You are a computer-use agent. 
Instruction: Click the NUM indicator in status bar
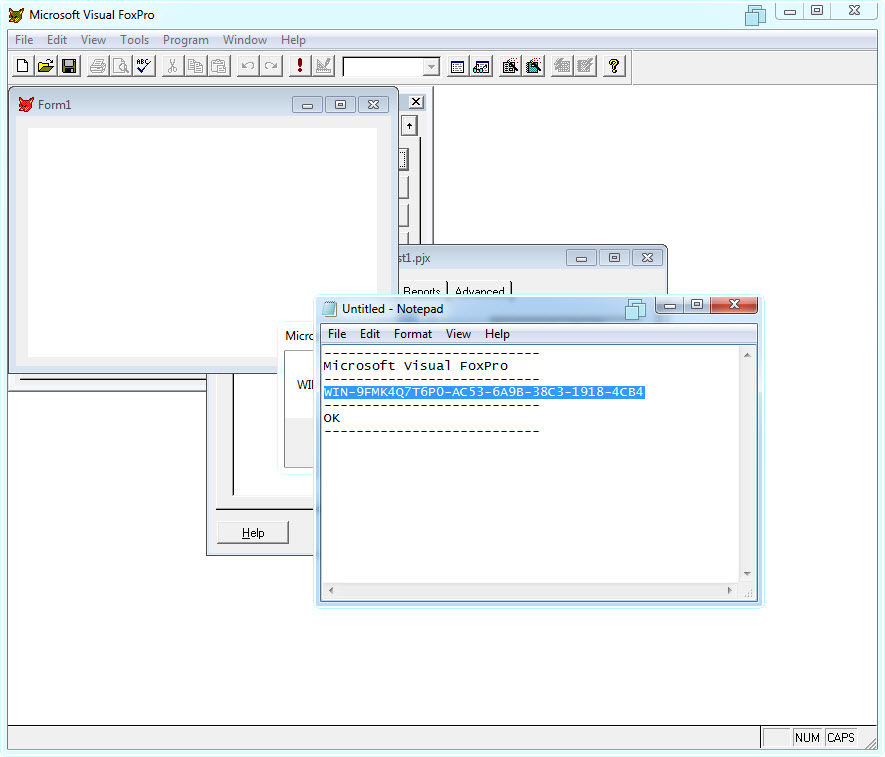(807, 738)
